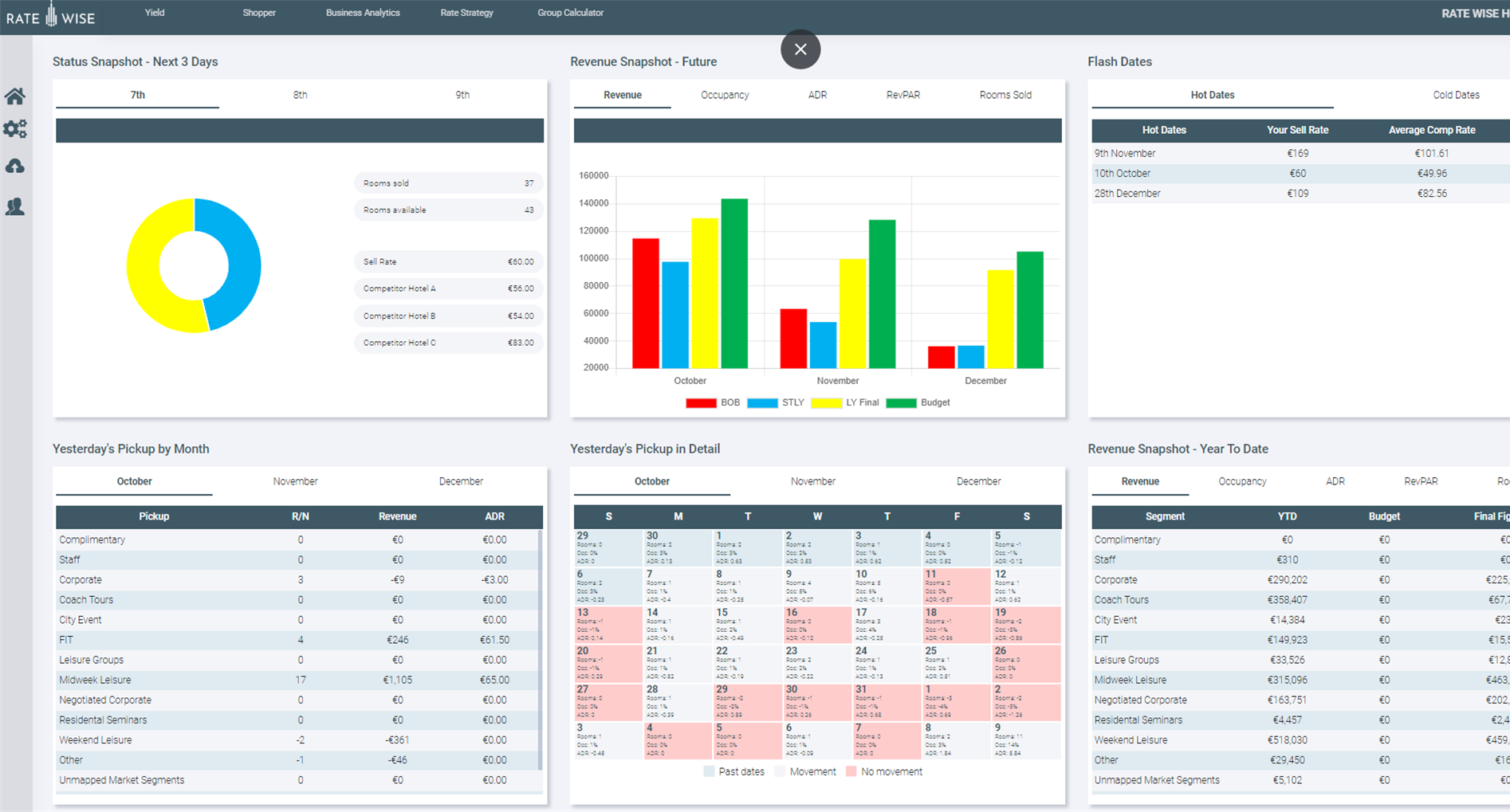Close the overlay with X button
Screen dimensions: 1510x812
[x=800, y=49]
